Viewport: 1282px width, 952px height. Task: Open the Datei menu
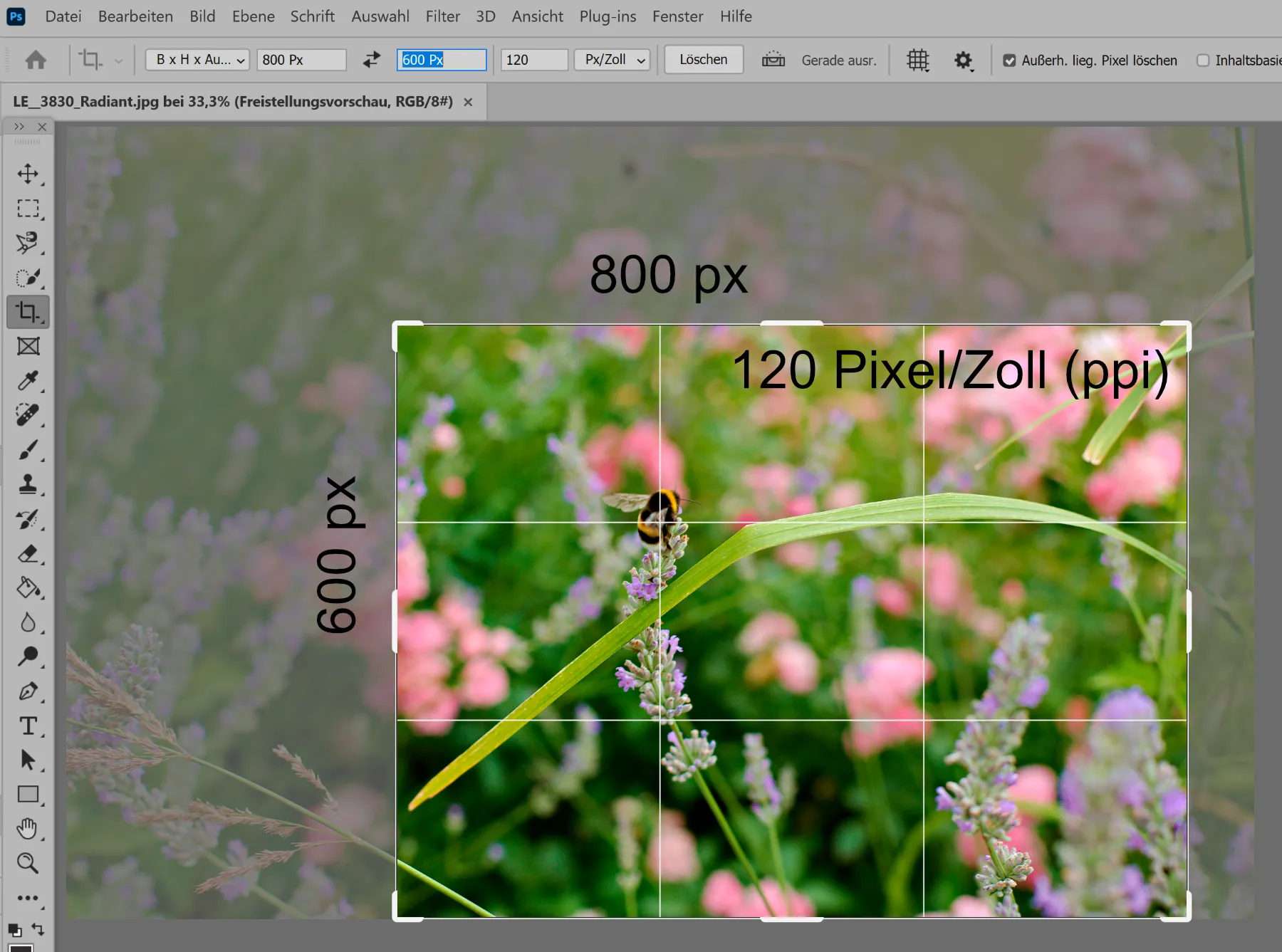click(x=63, y=16)
